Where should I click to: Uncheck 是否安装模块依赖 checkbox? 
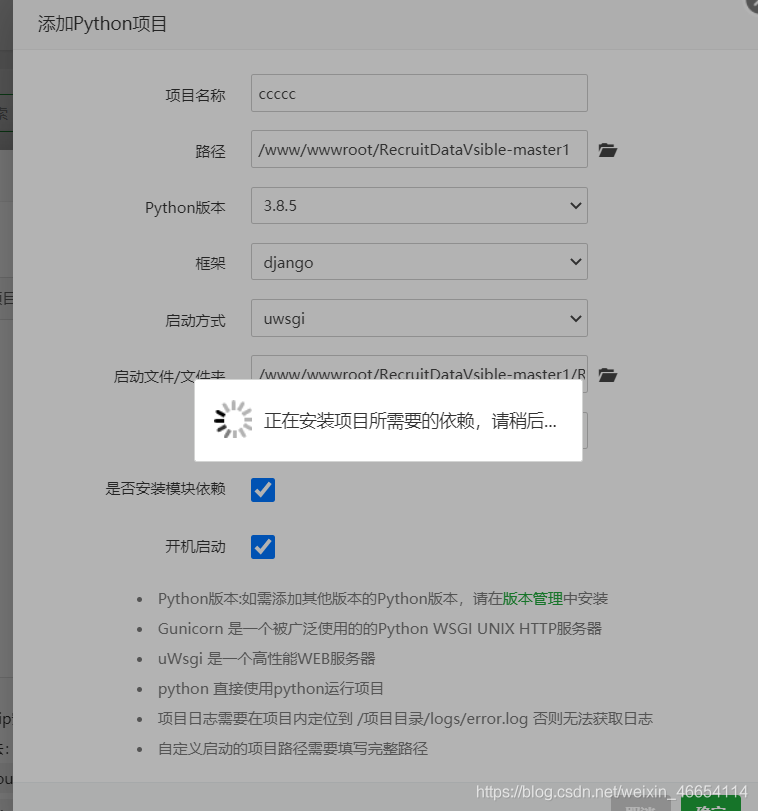(x=263, y=490)
